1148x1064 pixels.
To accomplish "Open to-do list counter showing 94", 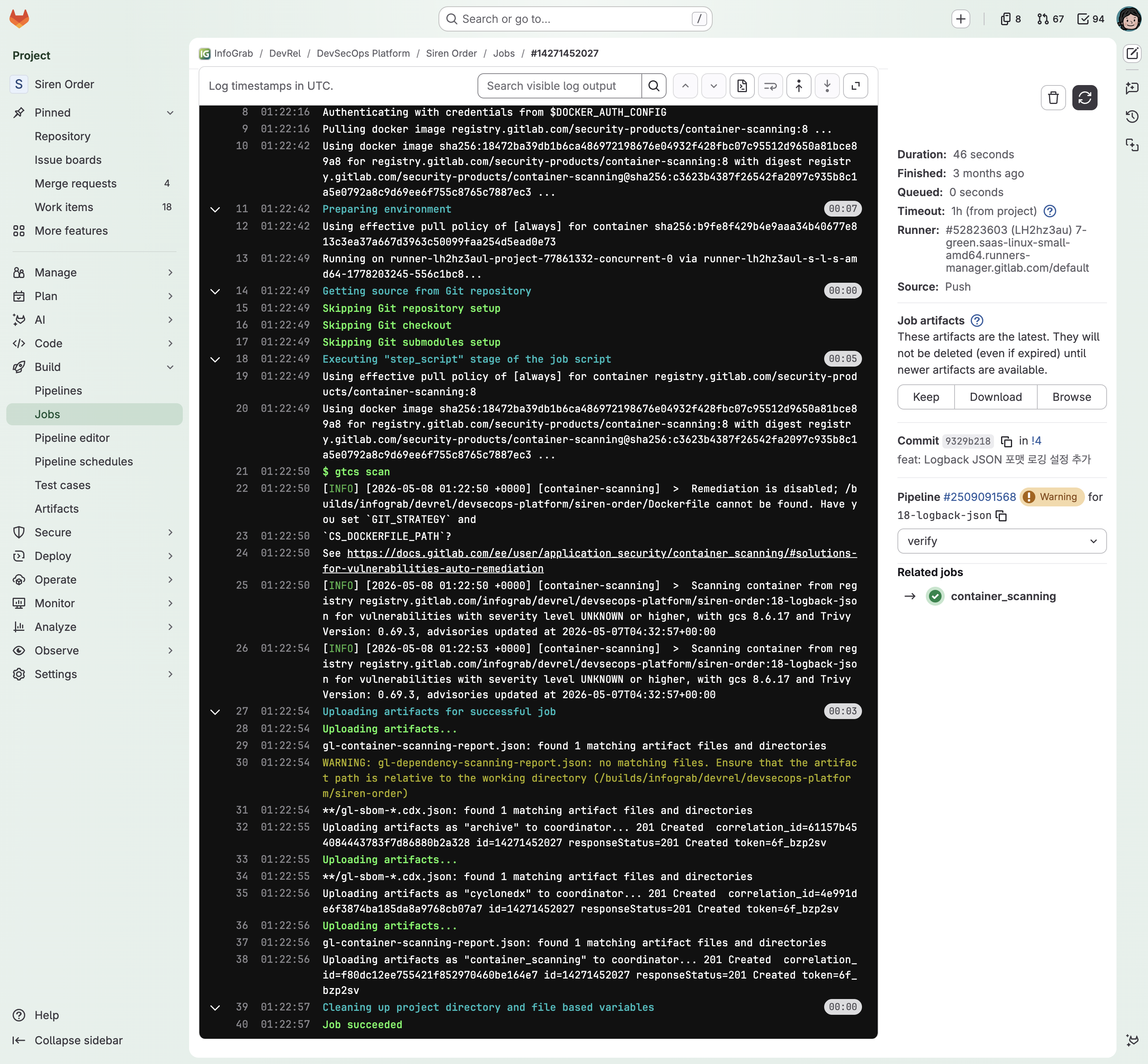I will click(x=1090, y=19).
